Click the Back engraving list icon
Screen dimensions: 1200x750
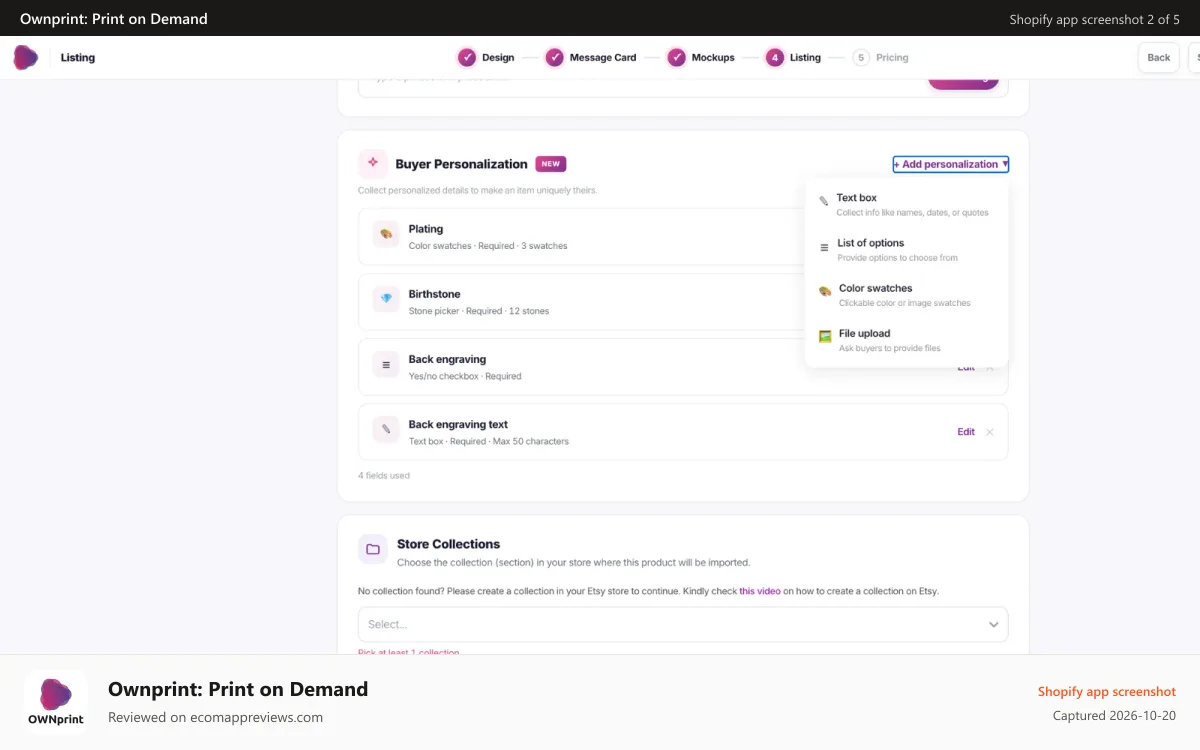point(386,365)
